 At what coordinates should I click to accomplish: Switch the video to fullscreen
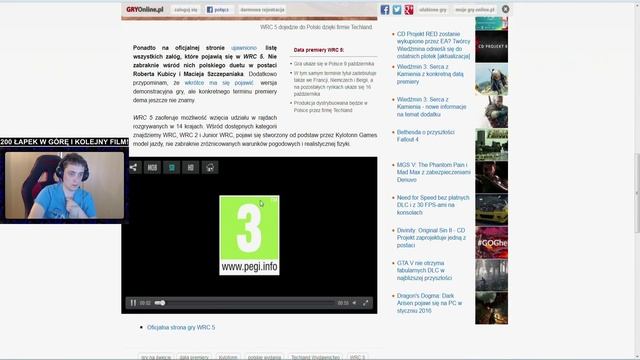pos(366,303)
